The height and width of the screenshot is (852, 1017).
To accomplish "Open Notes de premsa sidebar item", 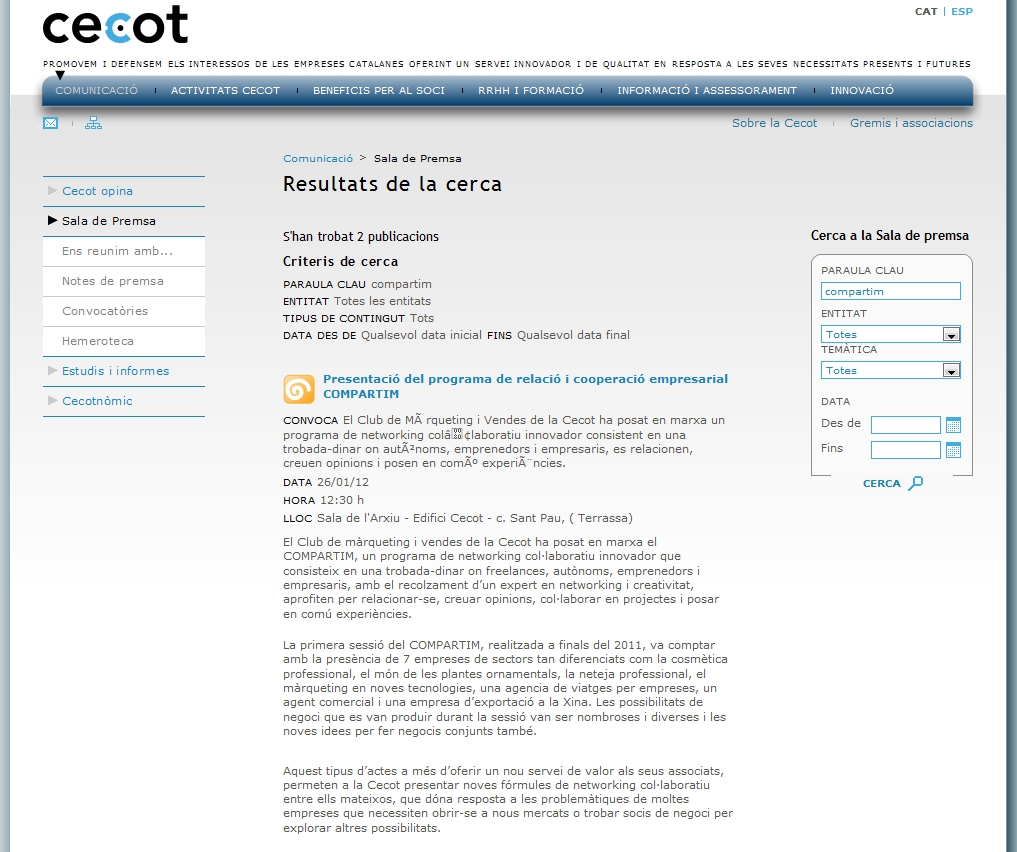I will coord(113,281).
